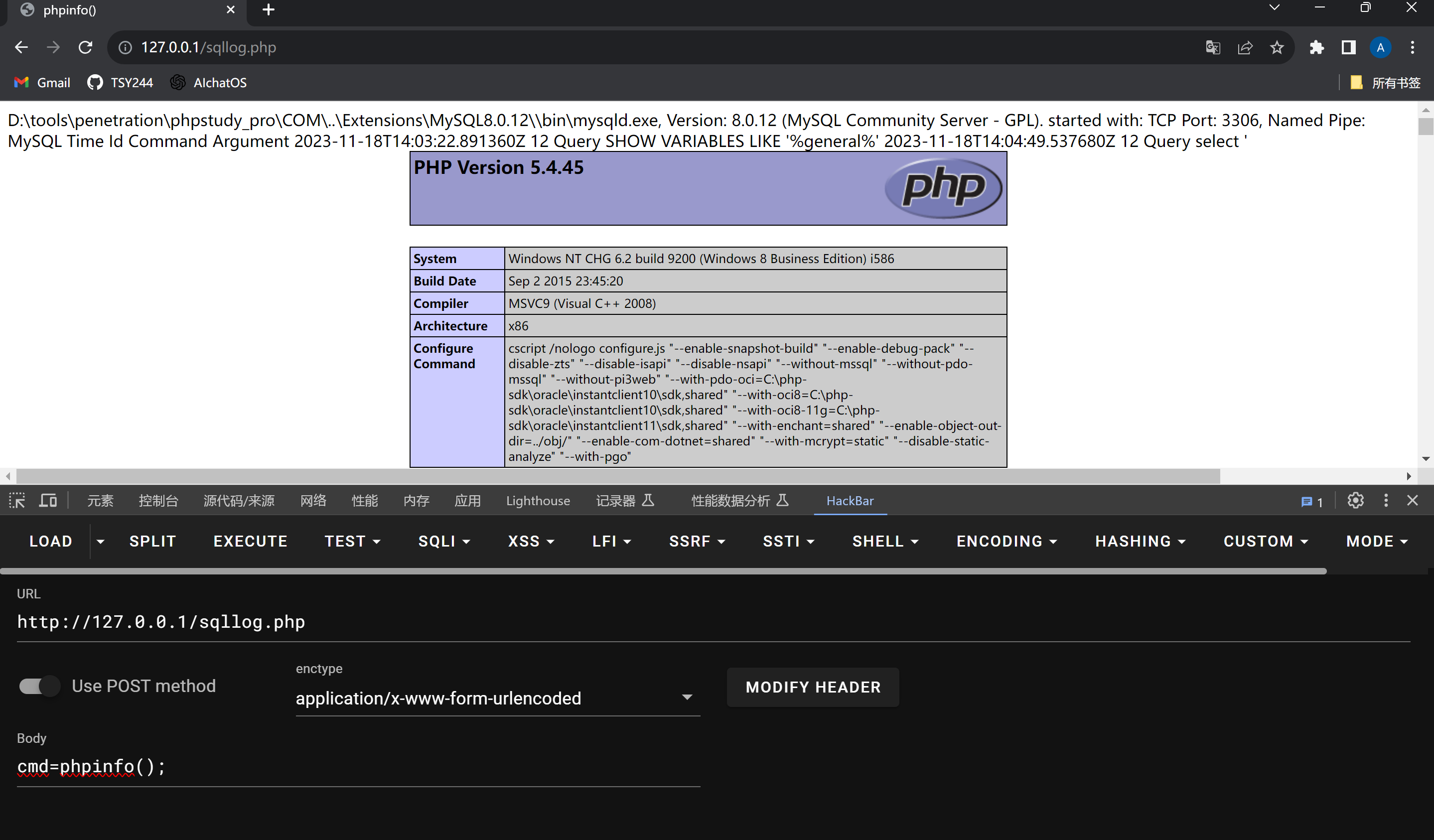
Task: Click the EXECUTE button
Action: pos(251,541)
